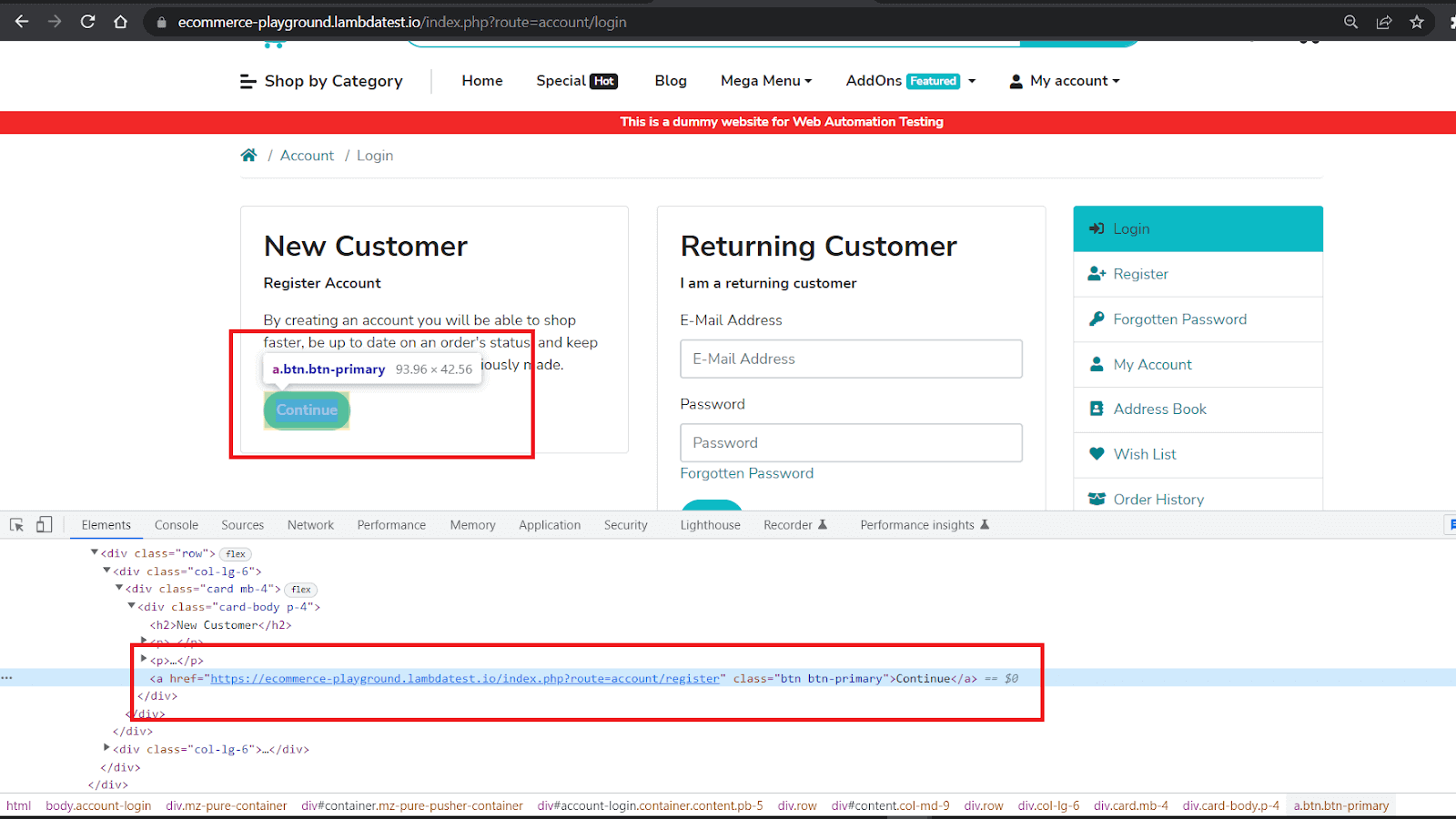1456x819 pixels.
Task: Click the highlighted Continue button
Action: pyautogui.click(x=306, y=410)
